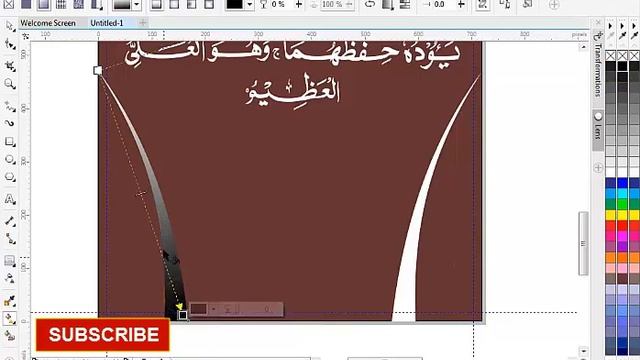Select the Pick tool

click(x=10, y=27)
